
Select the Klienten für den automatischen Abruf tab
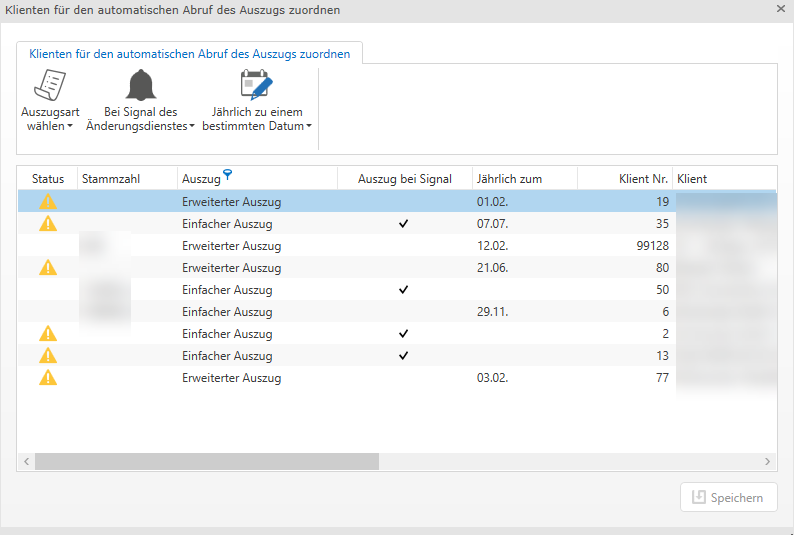(189, 54)
